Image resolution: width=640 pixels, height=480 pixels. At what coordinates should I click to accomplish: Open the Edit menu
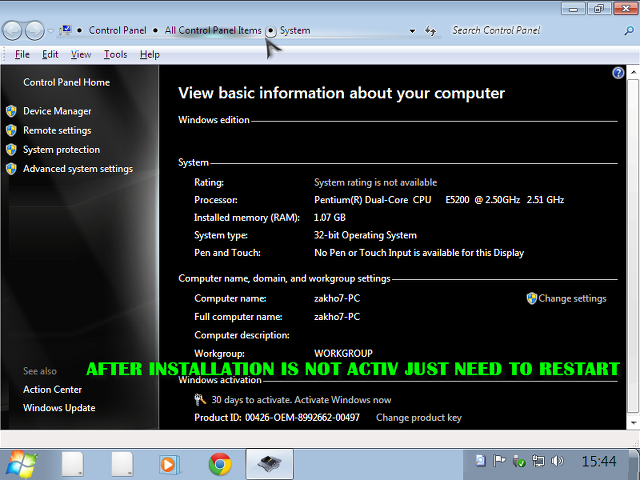[x=50, y=54]
